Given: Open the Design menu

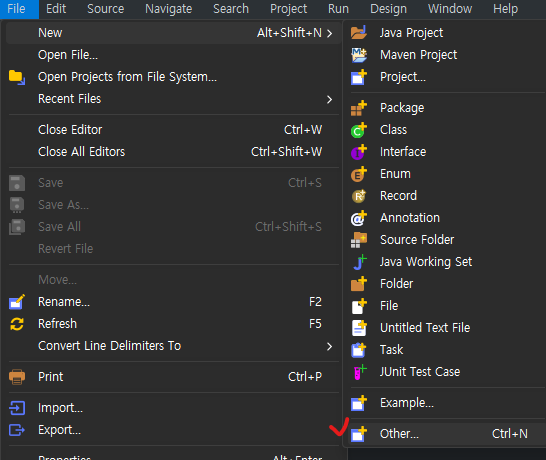Looking at the screenshot, I should click(x=389, y=9).
